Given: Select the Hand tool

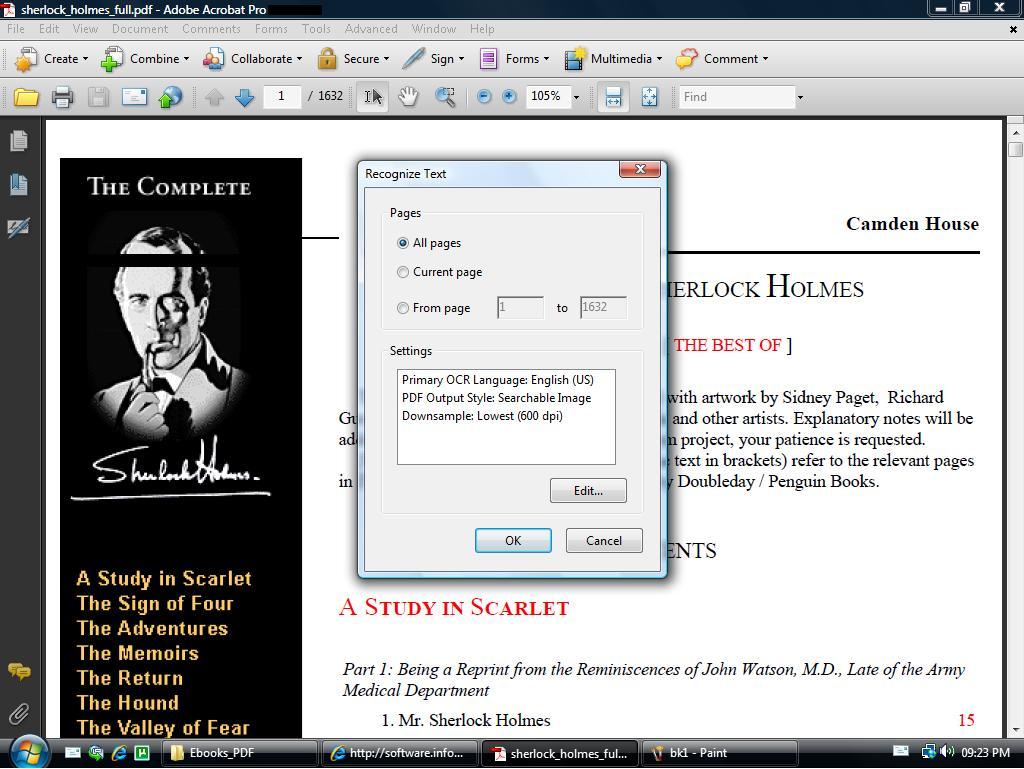Looking at the screenshot, I should (406, 97).
